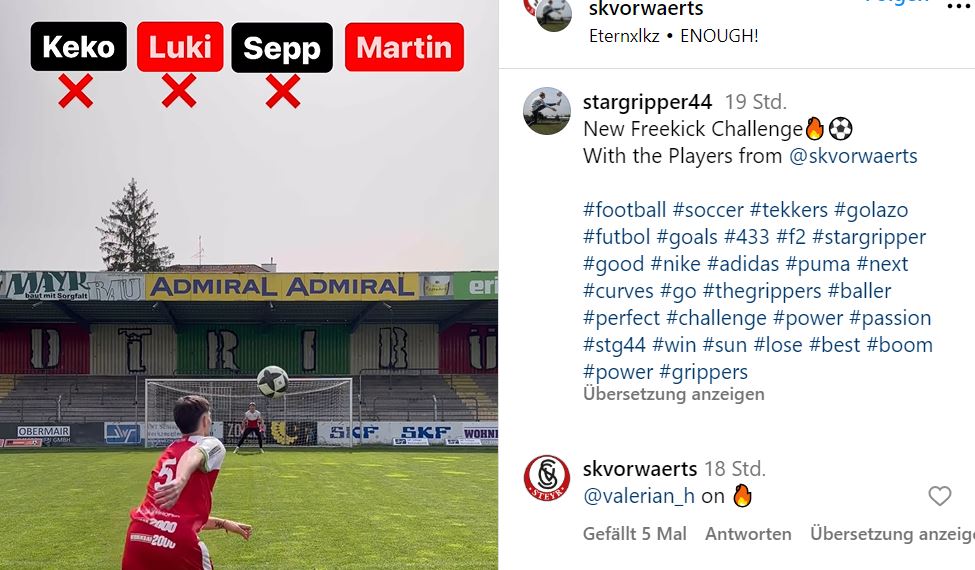Open the #stargripper hashtag
This screenshot has width=975, height=570.
(x=869, y=237)
